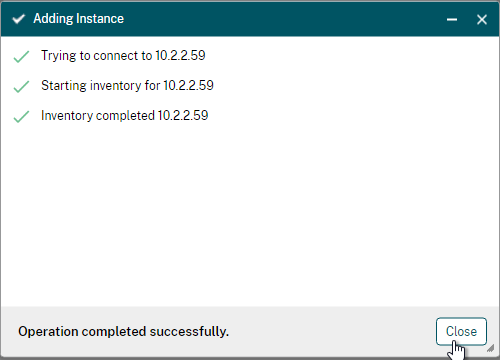This screenshot has height=360, width=500.
Task: Click green checkmark beside Starting inventory
Action: tap(21, 86)
